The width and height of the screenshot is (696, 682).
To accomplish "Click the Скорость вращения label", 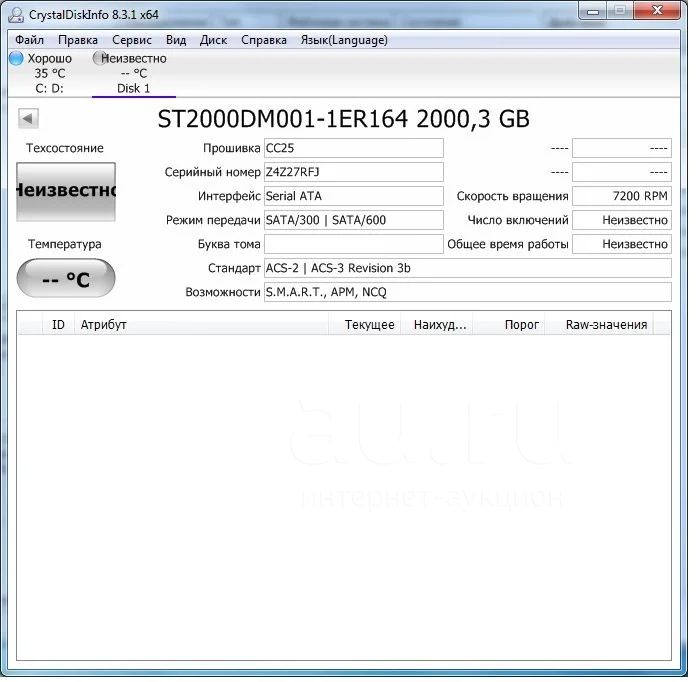I will [512, 196].
